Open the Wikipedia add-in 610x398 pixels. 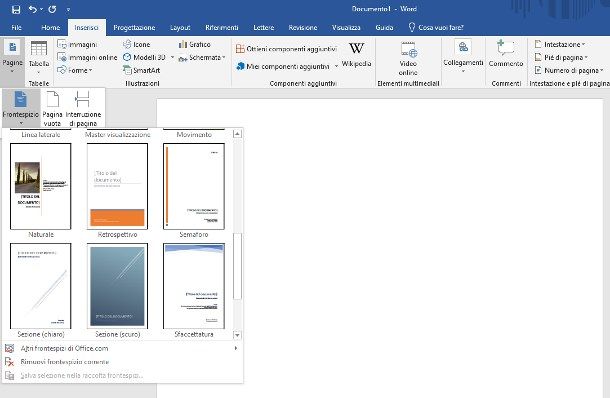pyautogui.click(x=356, y=54)
